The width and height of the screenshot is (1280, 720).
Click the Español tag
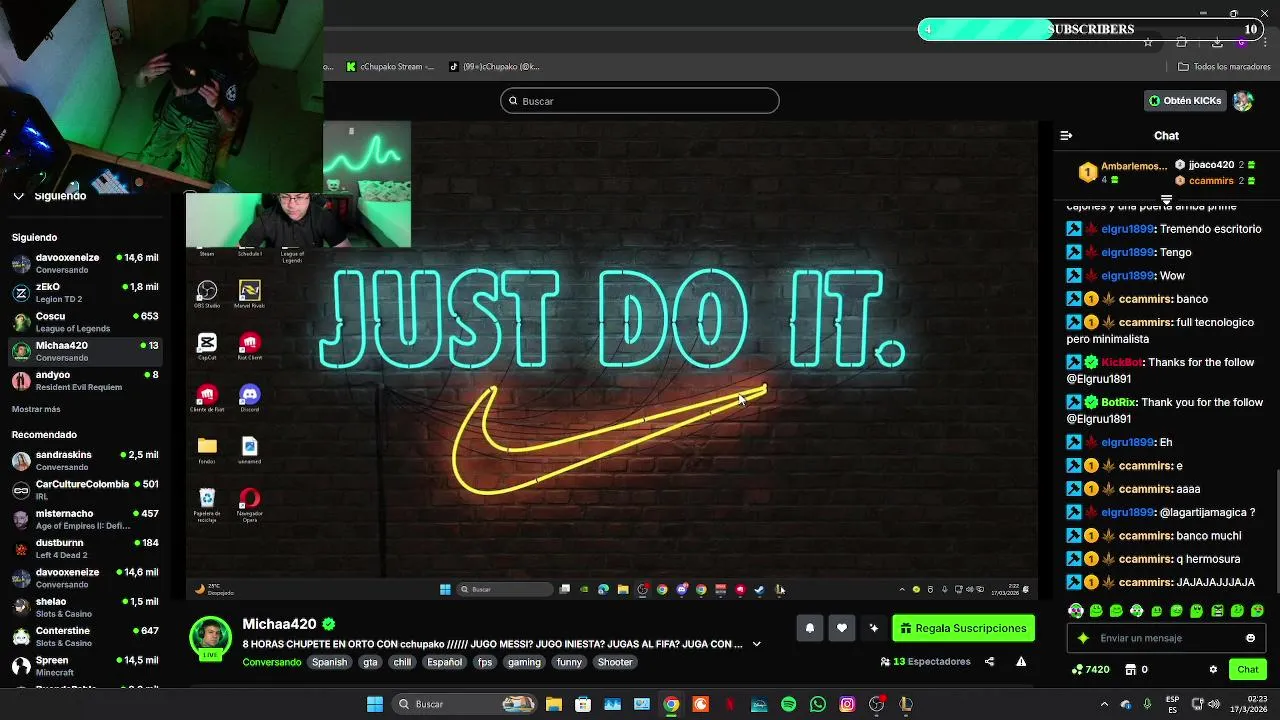(x=445, y=662)
